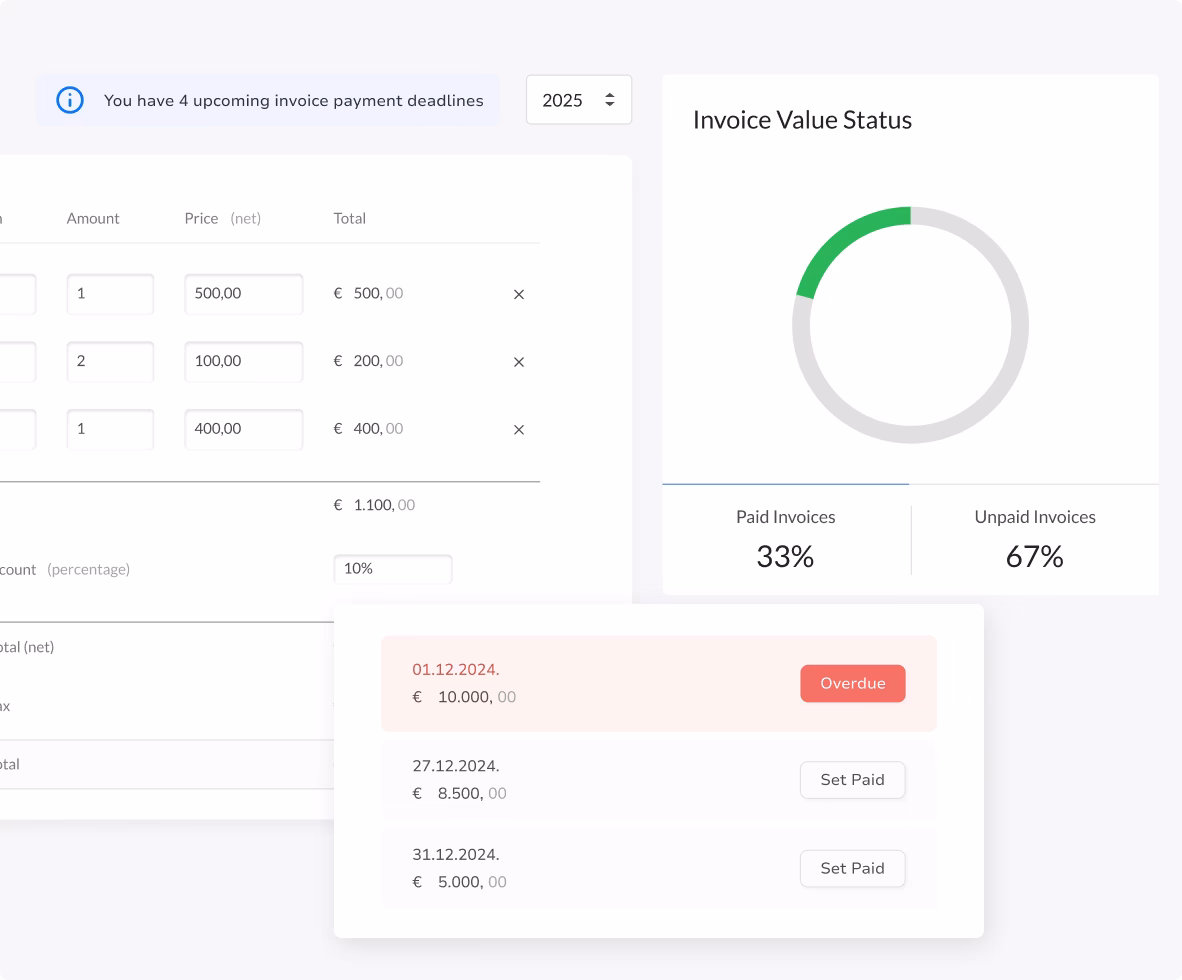Delete the 200,00 line item row
Viewport: 1182px width, 980px height.
(x=518, y=362)
